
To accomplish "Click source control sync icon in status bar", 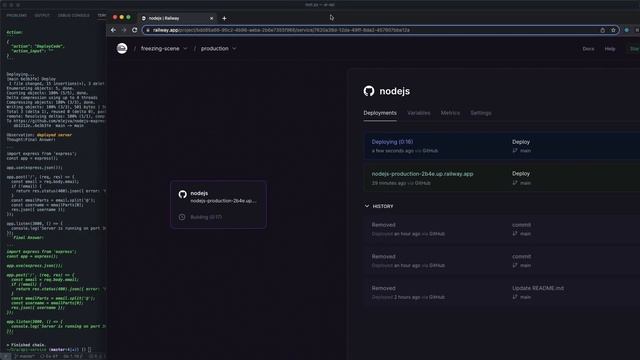I will 42,356.
